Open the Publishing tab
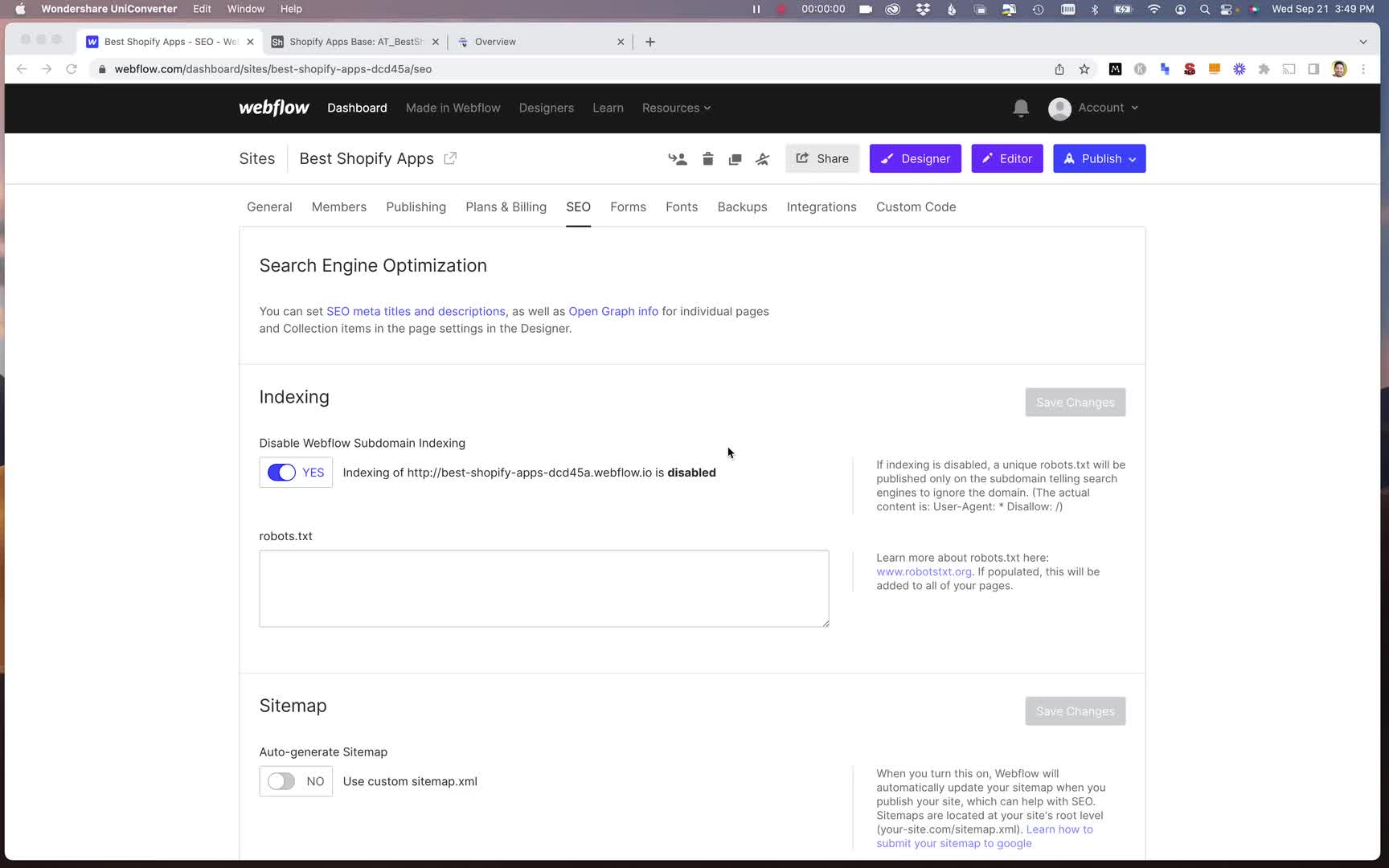Screen dimensions: 1389x868 tap(416, 207)
